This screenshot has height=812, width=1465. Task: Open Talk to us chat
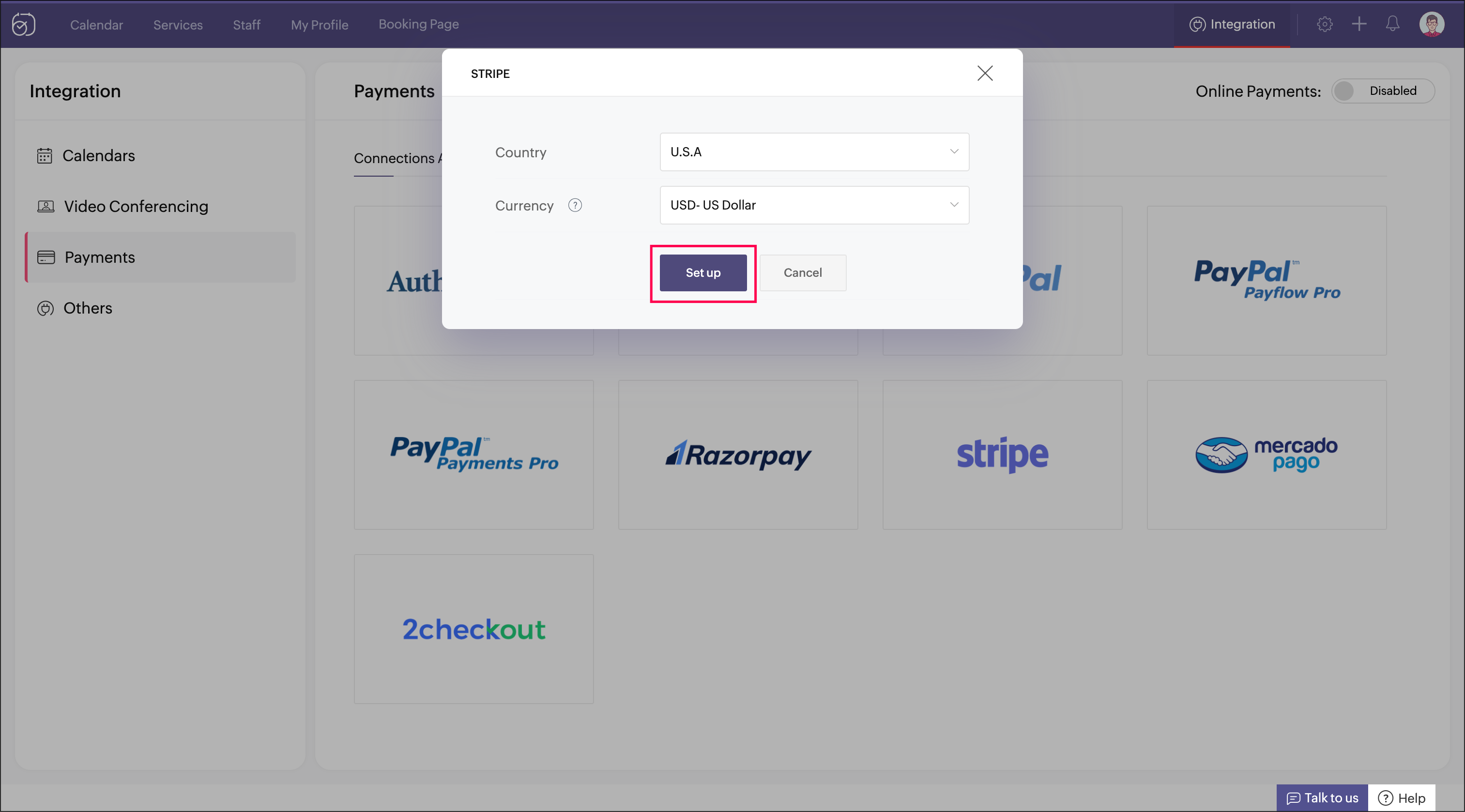click(1322, 798)
